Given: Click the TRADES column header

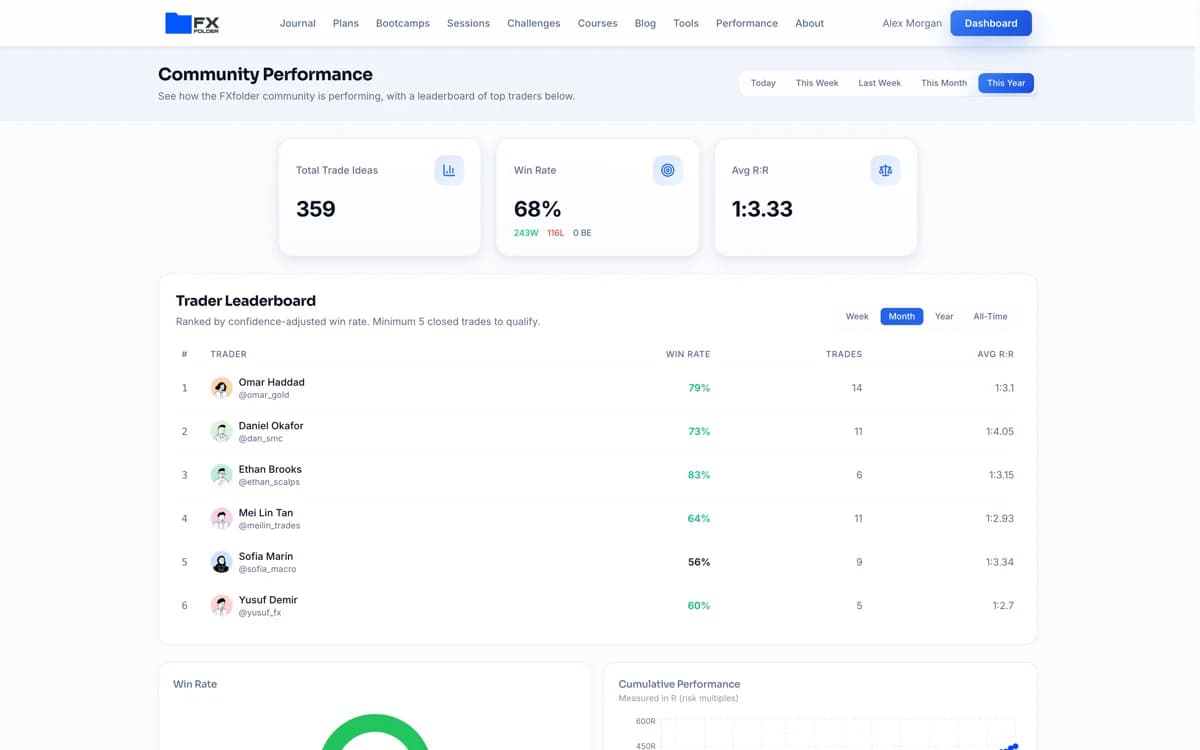Looking at the screenshot, I should [x=844, y=354].
